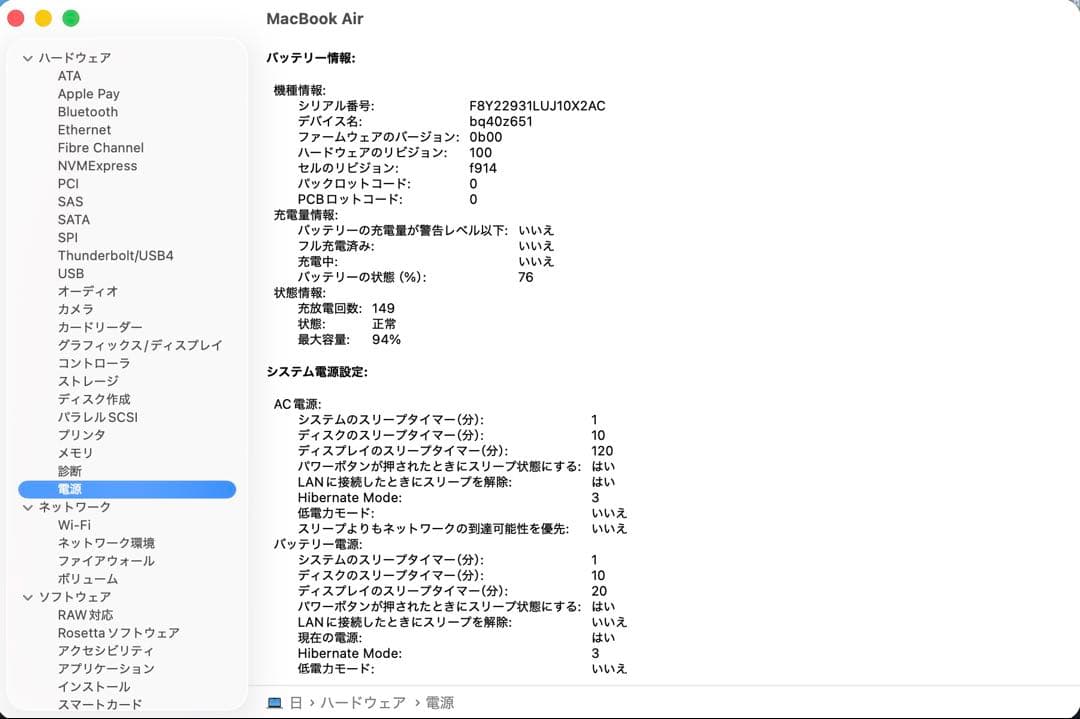Select カメラ in the hardware list
The width and height of the screenshot is (1080, 719).
[x=78, y=309]
